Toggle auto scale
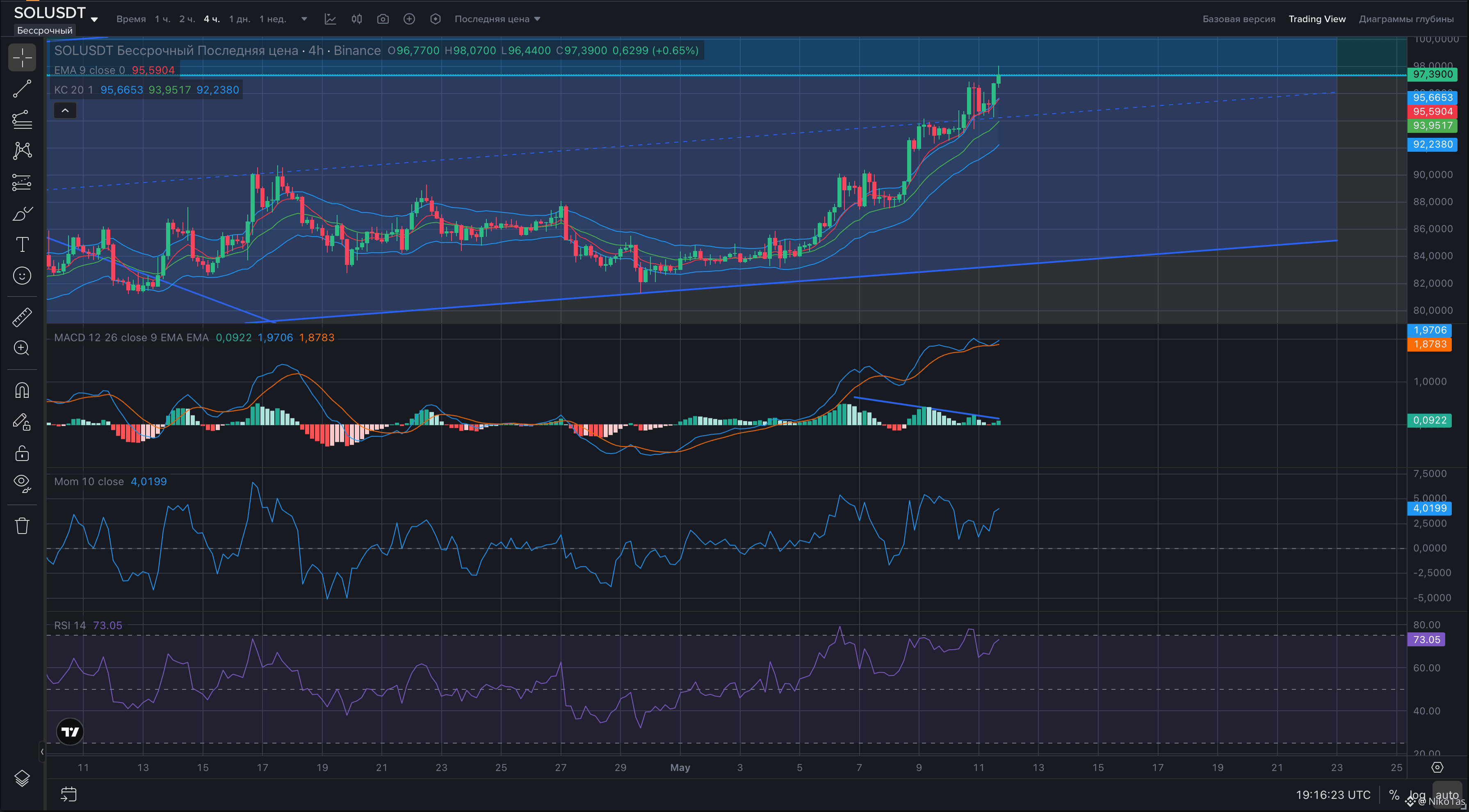The image size is (1469, 812). tap(1447, 794)
